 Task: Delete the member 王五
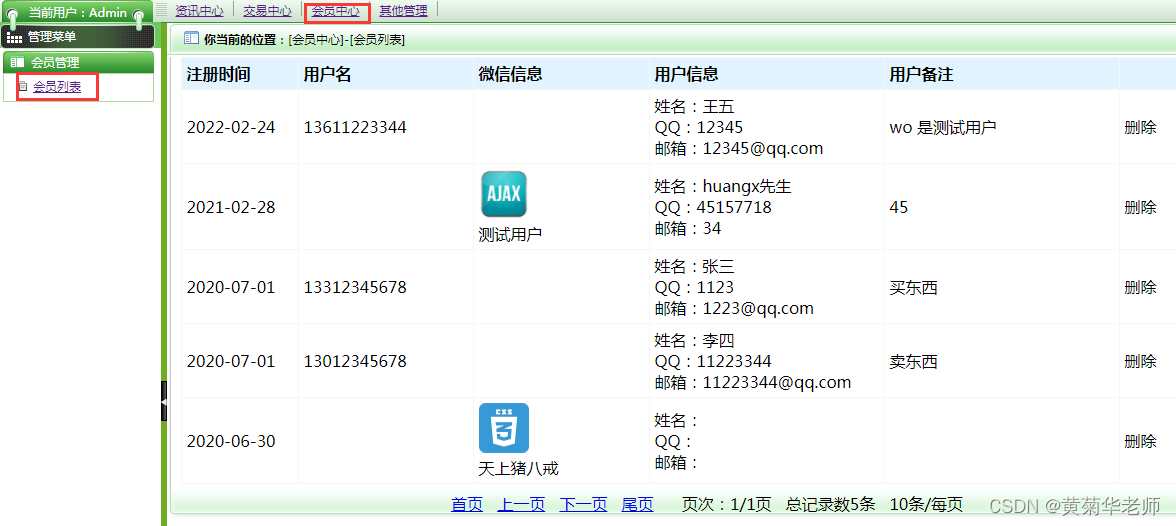click(1140, 128)
